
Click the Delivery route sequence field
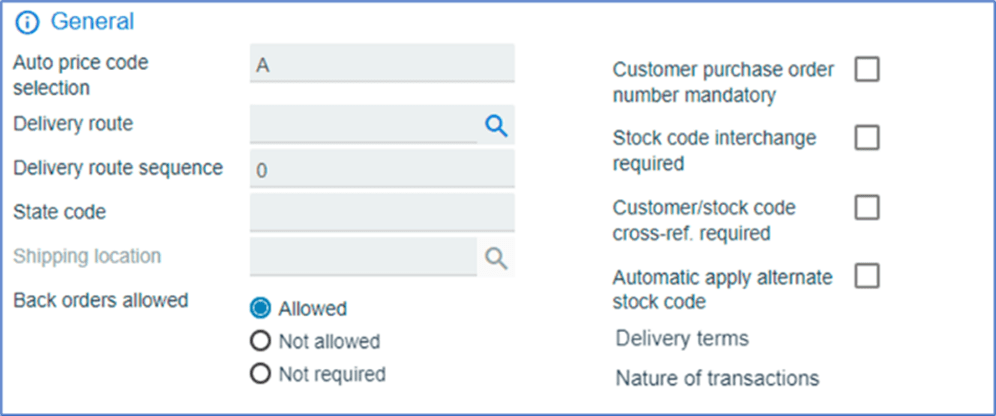[x=382, y=170]
